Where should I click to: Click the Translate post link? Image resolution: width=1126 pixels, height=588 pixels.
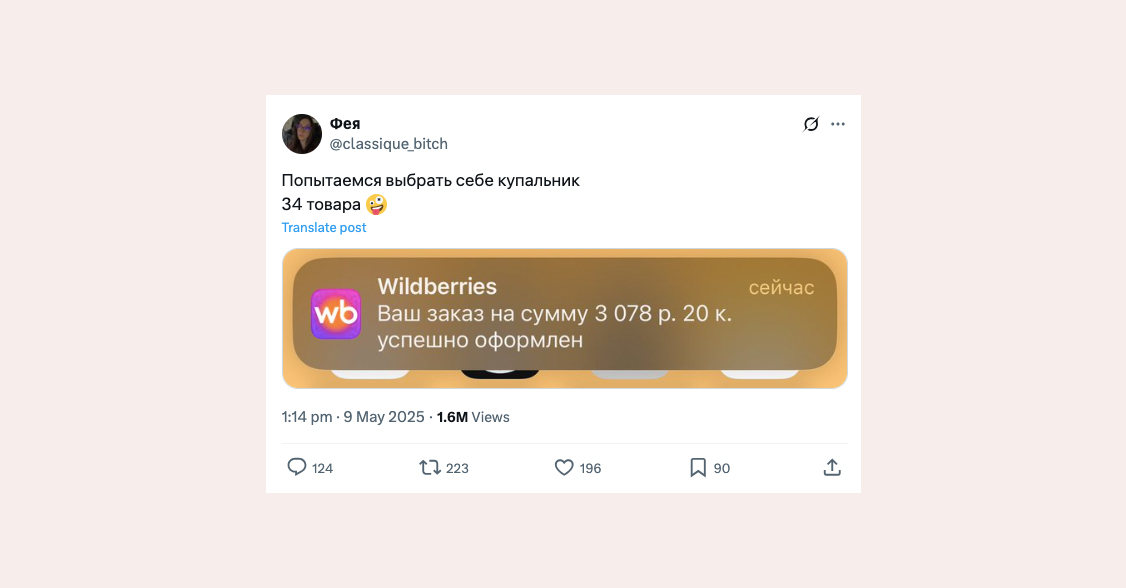[324, 228]
